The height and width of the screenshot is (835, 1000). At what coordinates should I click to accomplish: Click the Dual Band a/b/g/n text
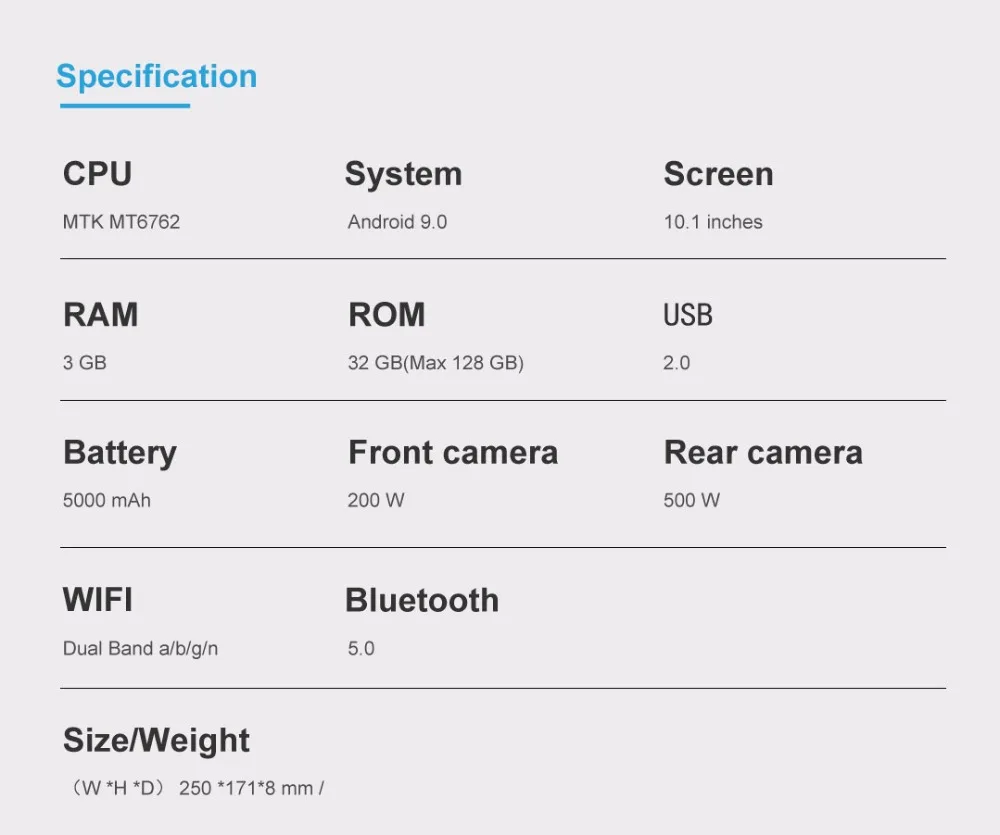[x=140, y=649]
